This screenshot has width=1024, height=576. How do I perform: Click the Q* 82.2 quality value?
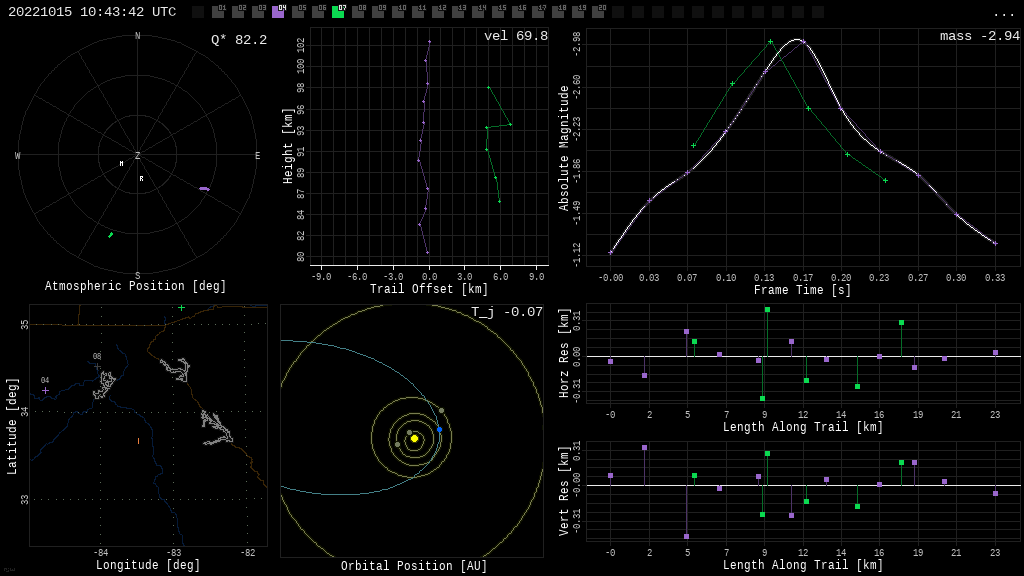(x=239, y=40)
